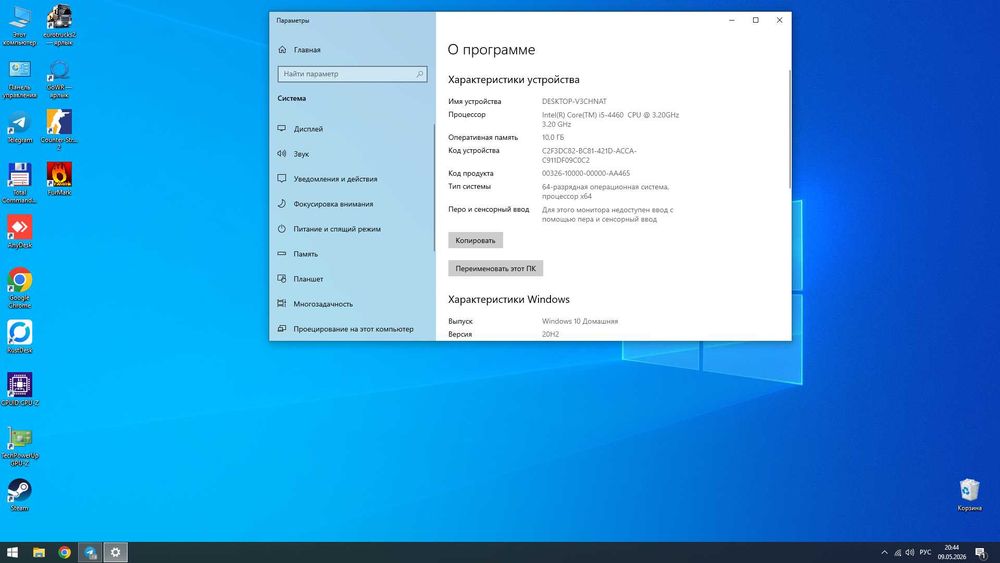Viewport: 1000px width, 563px height.
Task: Select the CPUID CPU-Z desktop icon
Action: (x=20, y=390)
